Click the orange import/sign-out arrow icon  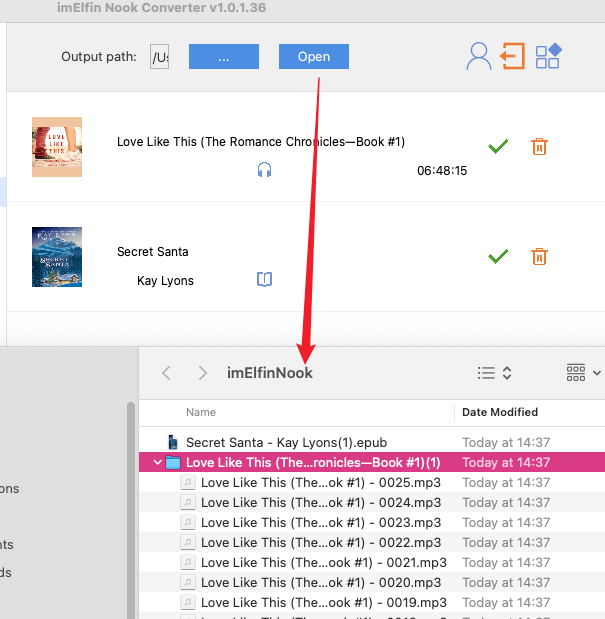click(512, 56)
